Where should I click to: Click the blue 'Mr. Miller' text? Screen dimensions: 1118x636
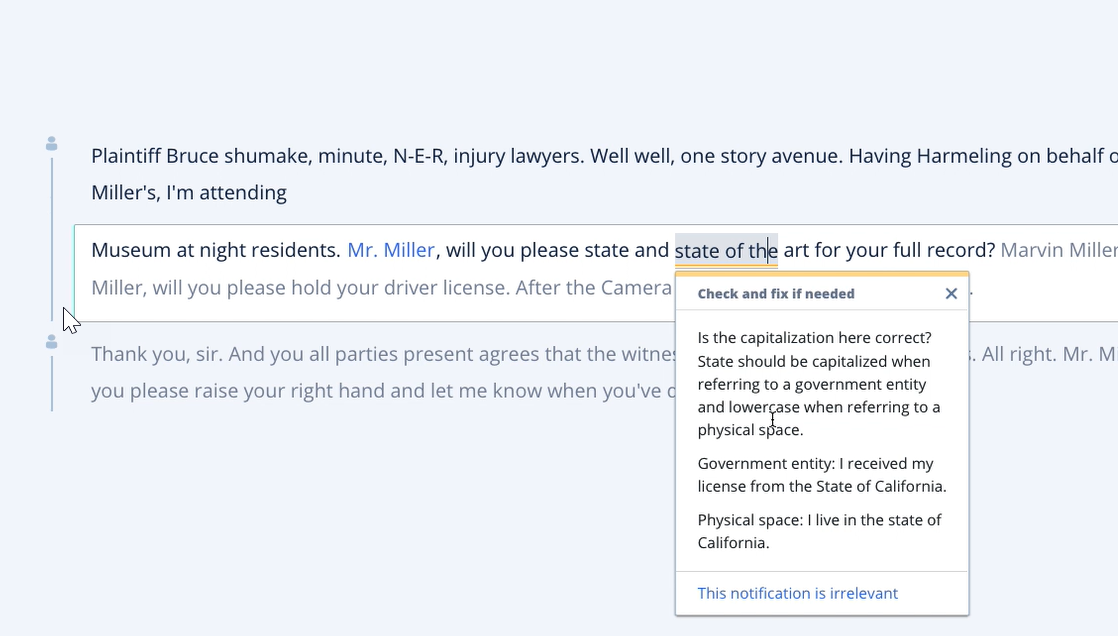[391, 250]
